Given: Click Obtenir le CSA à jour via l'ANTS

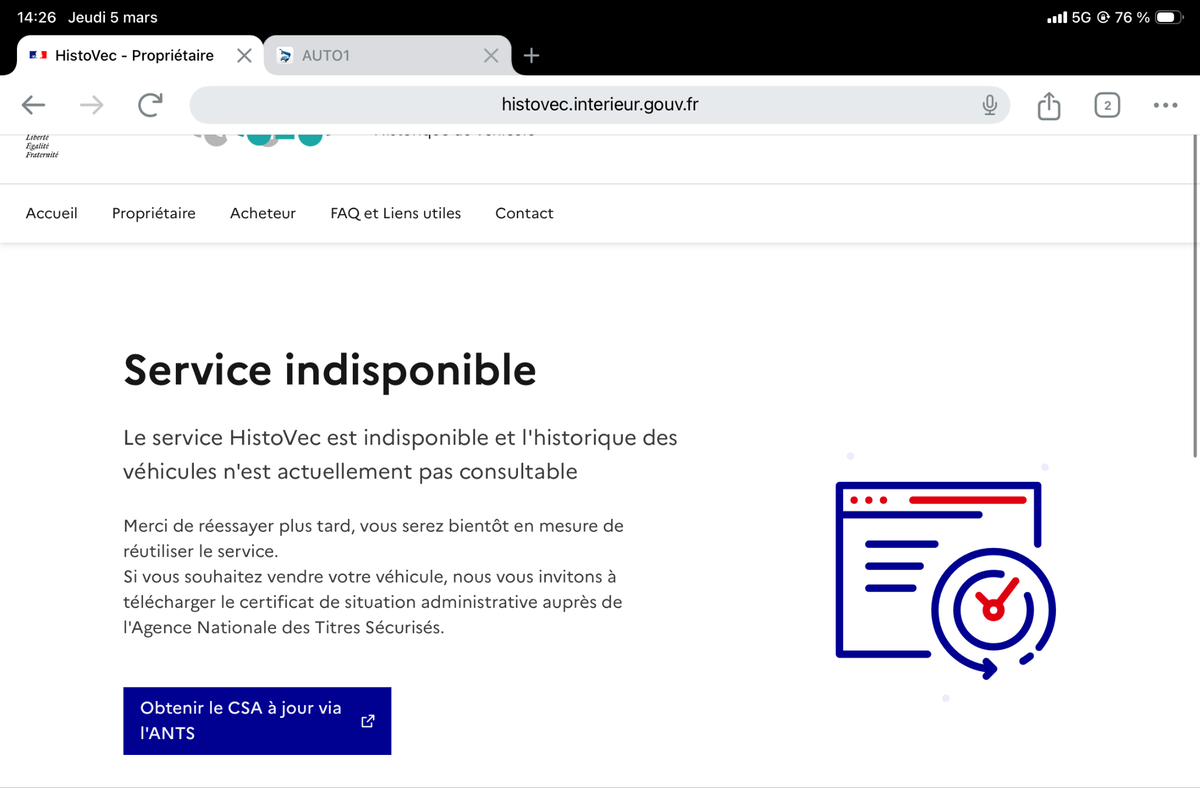Looking at the screenshot, I should [x=257, y=720].
